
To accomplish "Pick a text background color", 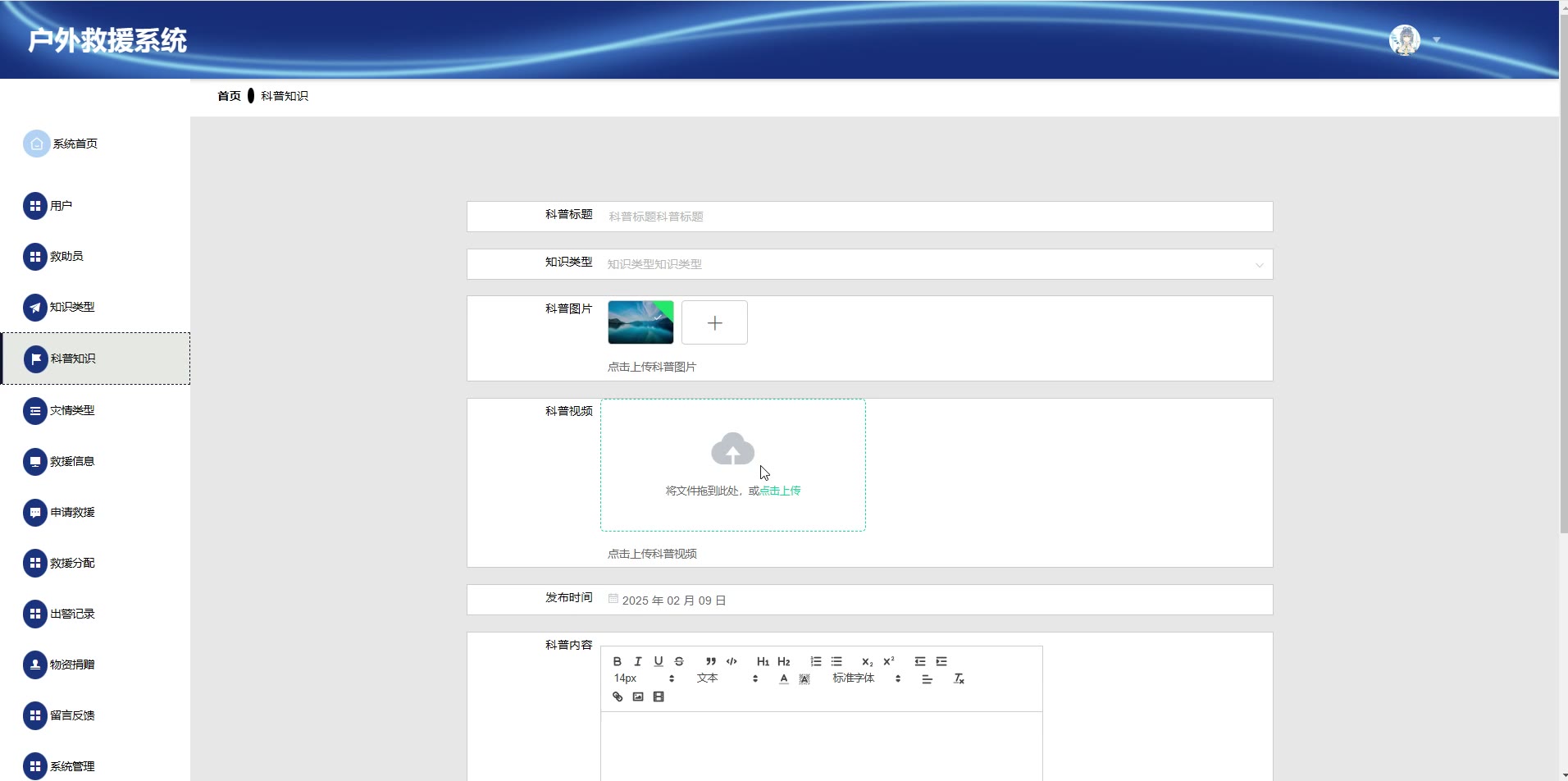I will point(805,678).
